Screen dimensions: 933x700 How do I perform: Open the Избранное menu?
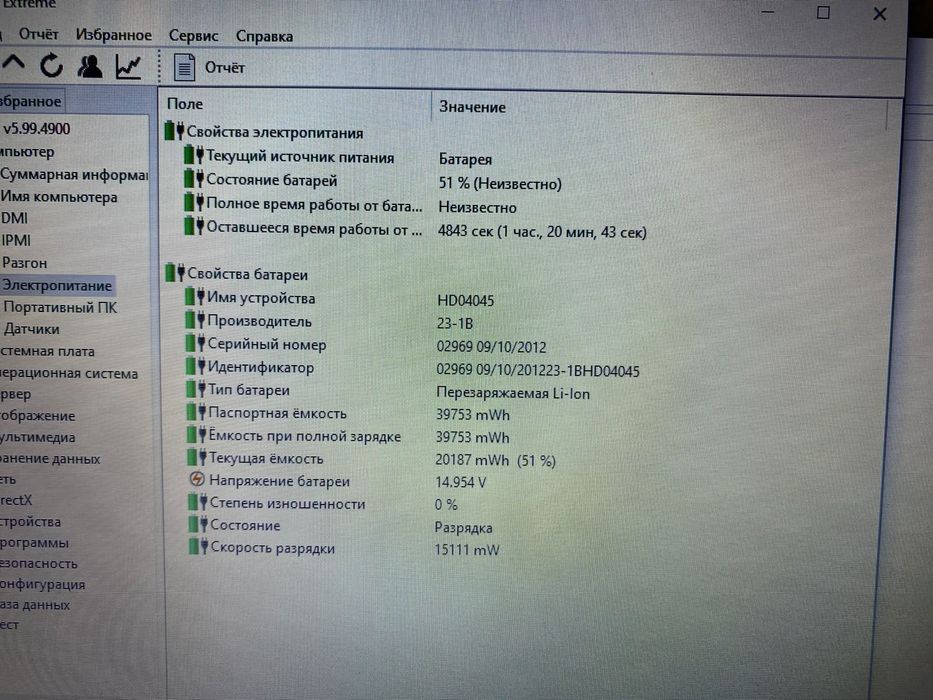pyautogui.click(x=114, y=35)
